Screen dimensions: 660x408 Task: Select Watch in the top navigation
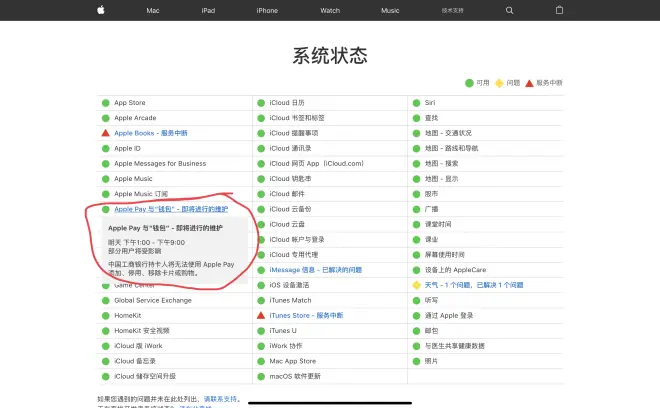[329, 10]
